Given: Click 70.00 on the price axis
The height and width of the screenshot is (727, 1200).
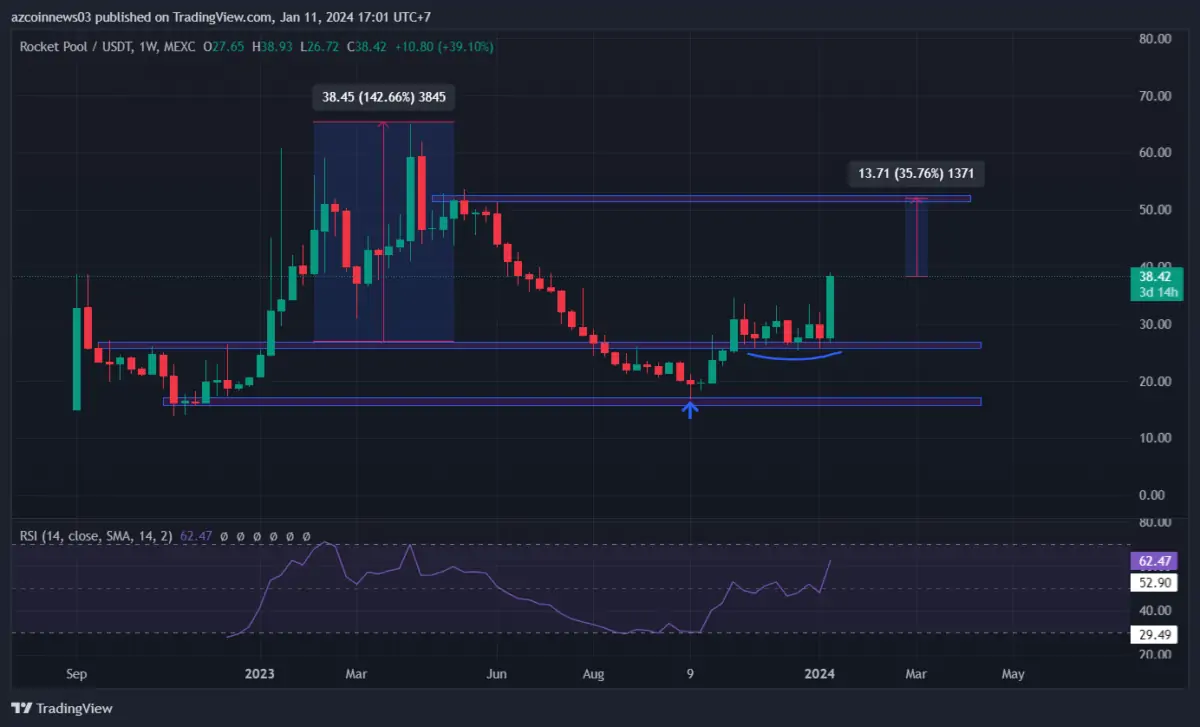Looking at the screenshot, I should (1154, 96).
